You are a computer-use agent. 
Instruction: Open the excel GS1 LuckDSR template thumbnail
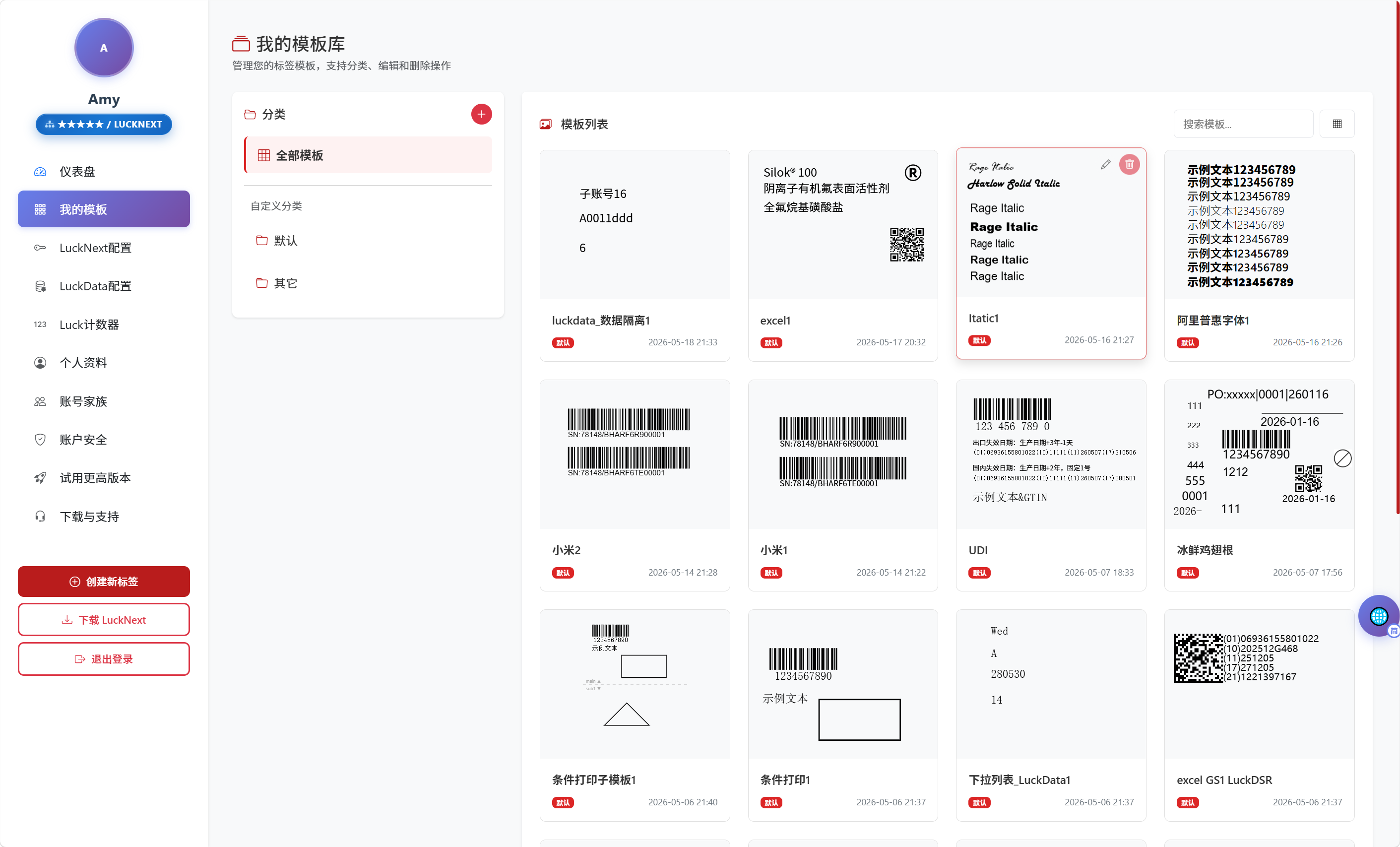click(x=1259, y=684)
